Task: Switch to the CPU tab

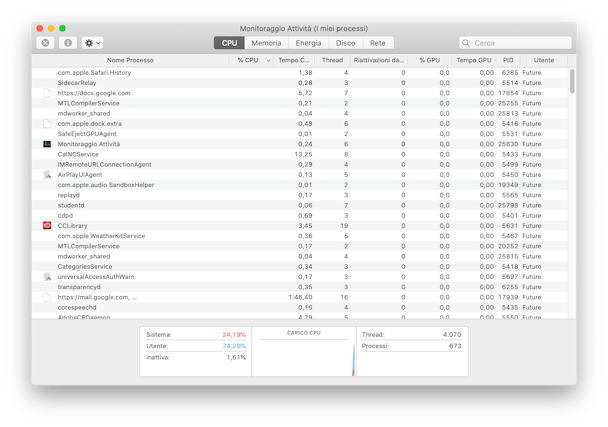Action: (229, 43)
